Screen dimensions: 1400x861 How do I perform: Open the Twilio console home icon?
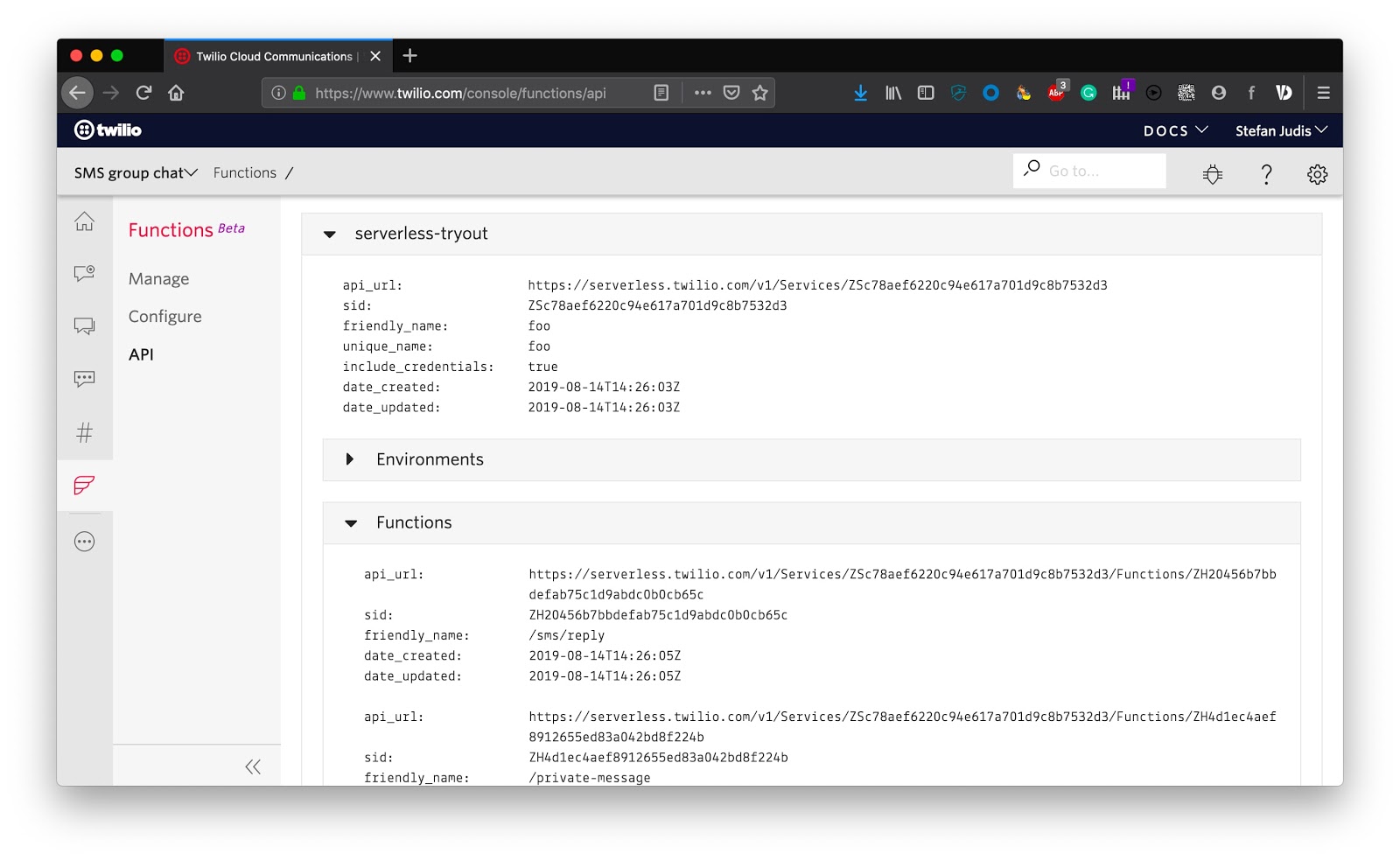click(x=85, y=221)
